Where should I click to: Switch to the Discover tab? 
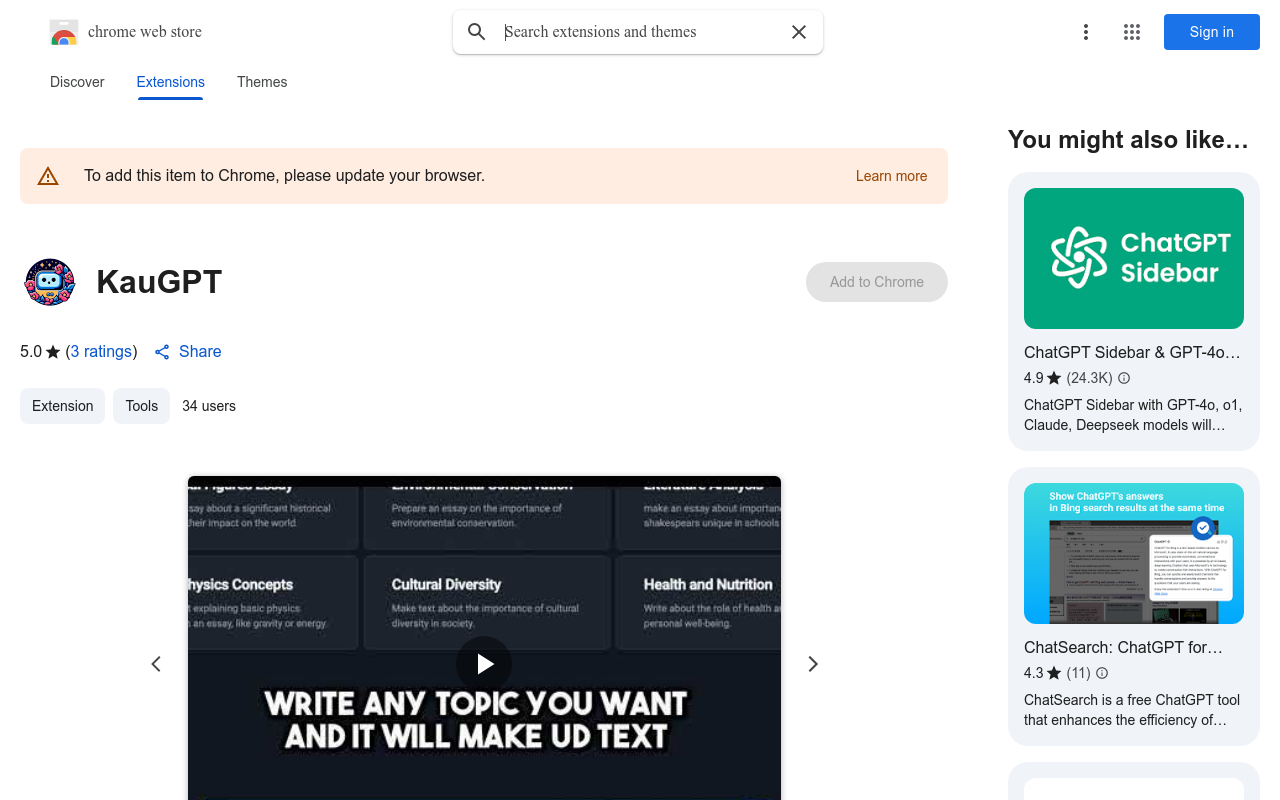77,82
